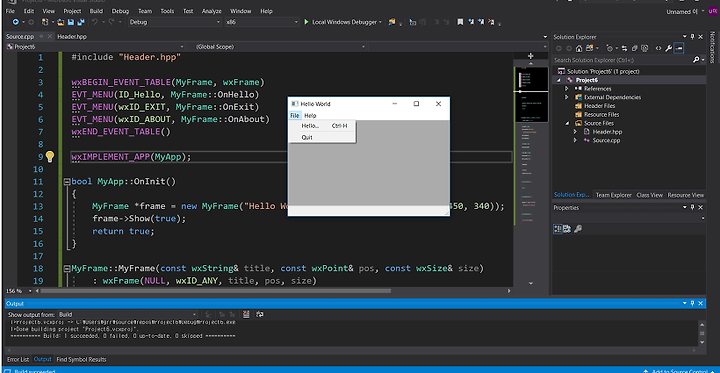
Task: Open the zoom percentage dropdown
Action: (30, 291)
